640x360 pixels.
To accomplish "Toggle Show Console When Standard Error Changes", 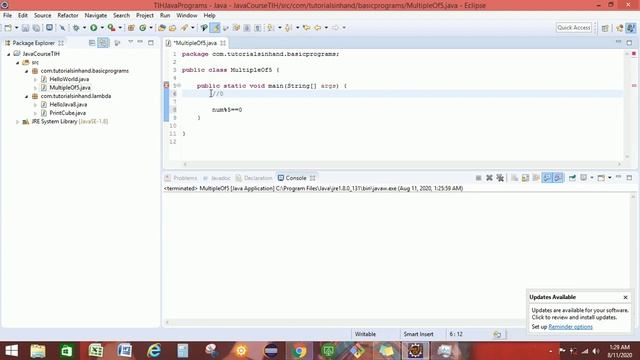I will (558, 178).
